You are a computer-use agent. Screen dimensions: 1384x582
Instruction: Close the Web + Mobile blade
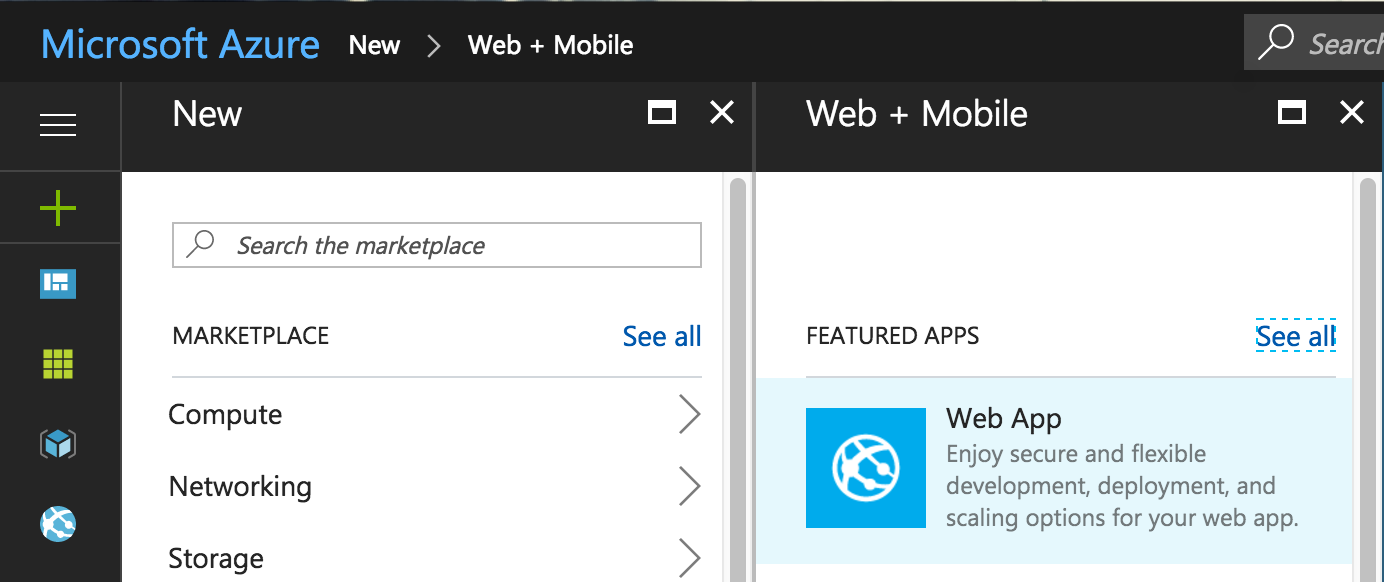[1352, 112]
